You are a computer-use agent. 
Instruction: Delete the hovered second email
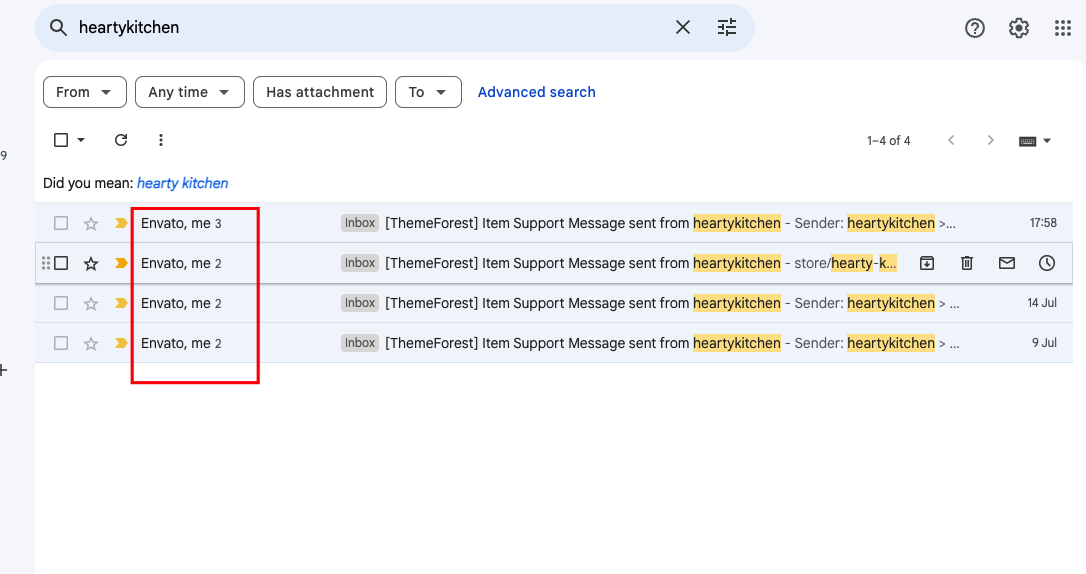pyautogui.click(x=967, y=263)
